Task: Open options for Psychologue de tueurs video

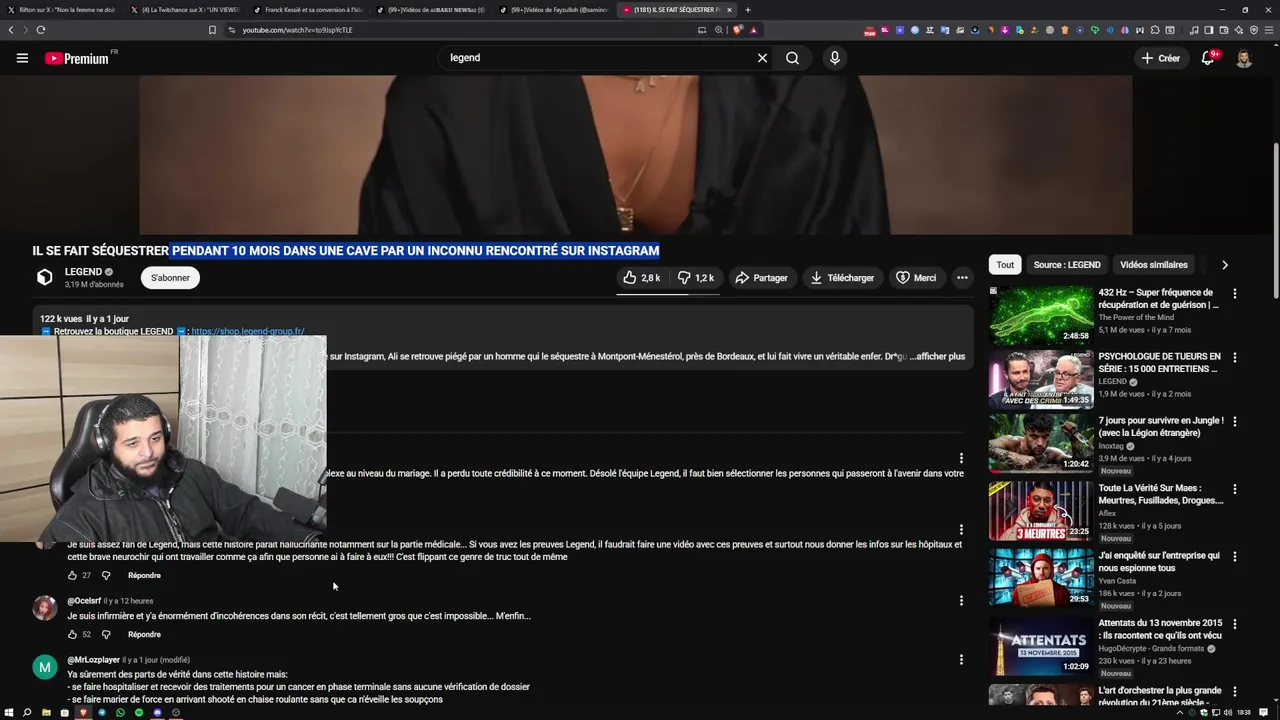Action: click(x=1234, y=358)
